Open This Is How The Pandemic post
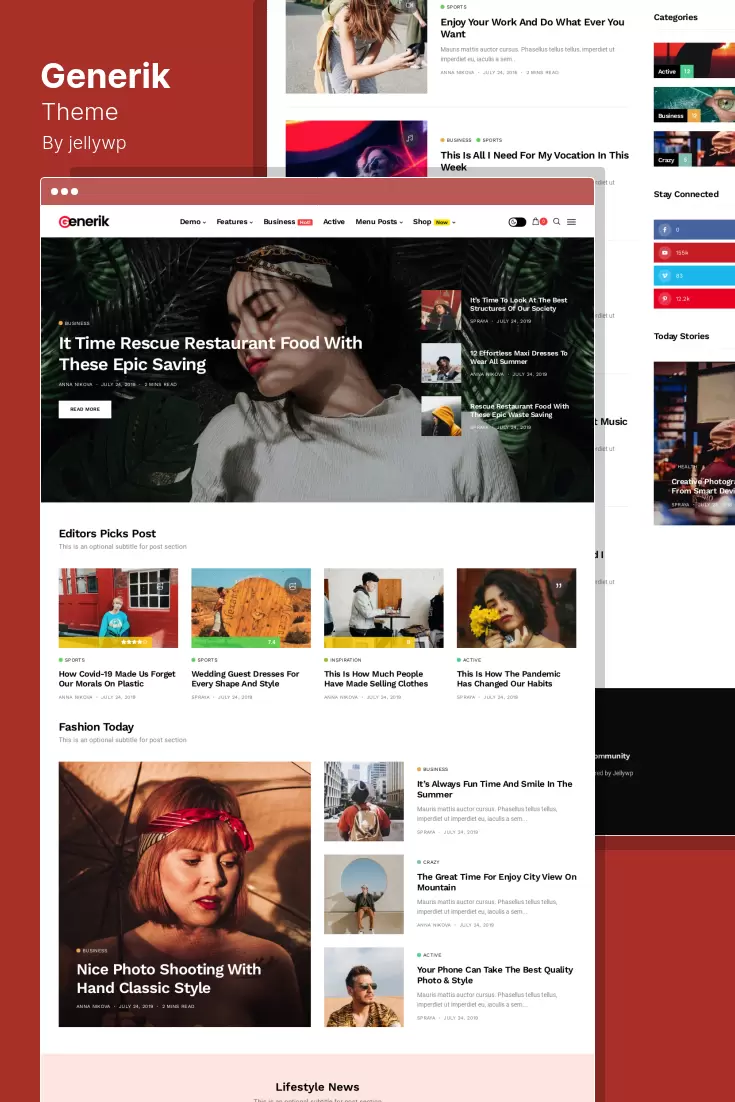735x1102 pixels. [x=509, y=679]
